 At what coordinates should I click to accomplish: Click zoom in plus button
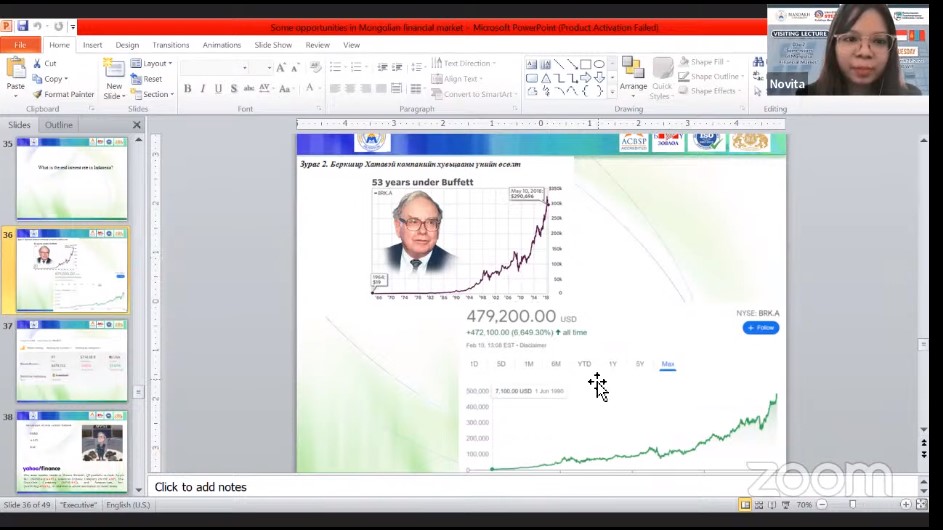906,505
